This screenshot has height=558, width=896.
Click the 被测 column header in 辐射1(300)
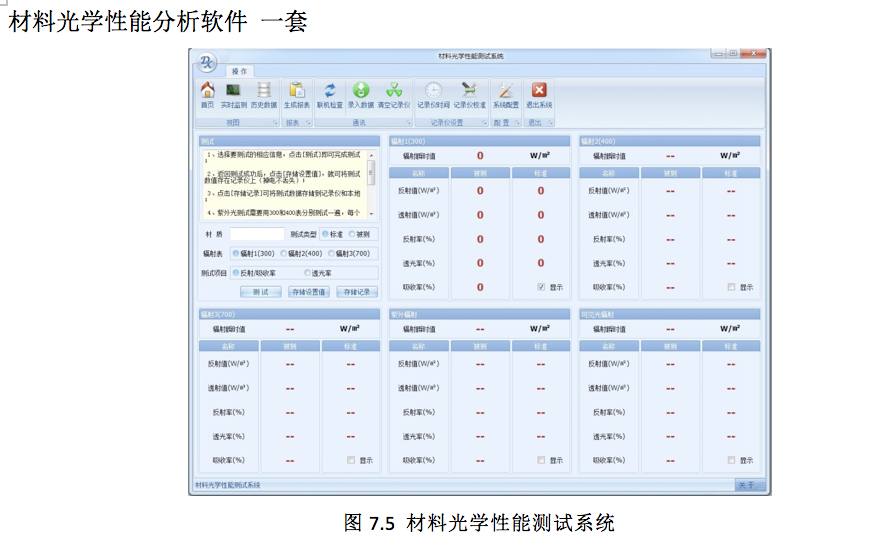480,173
